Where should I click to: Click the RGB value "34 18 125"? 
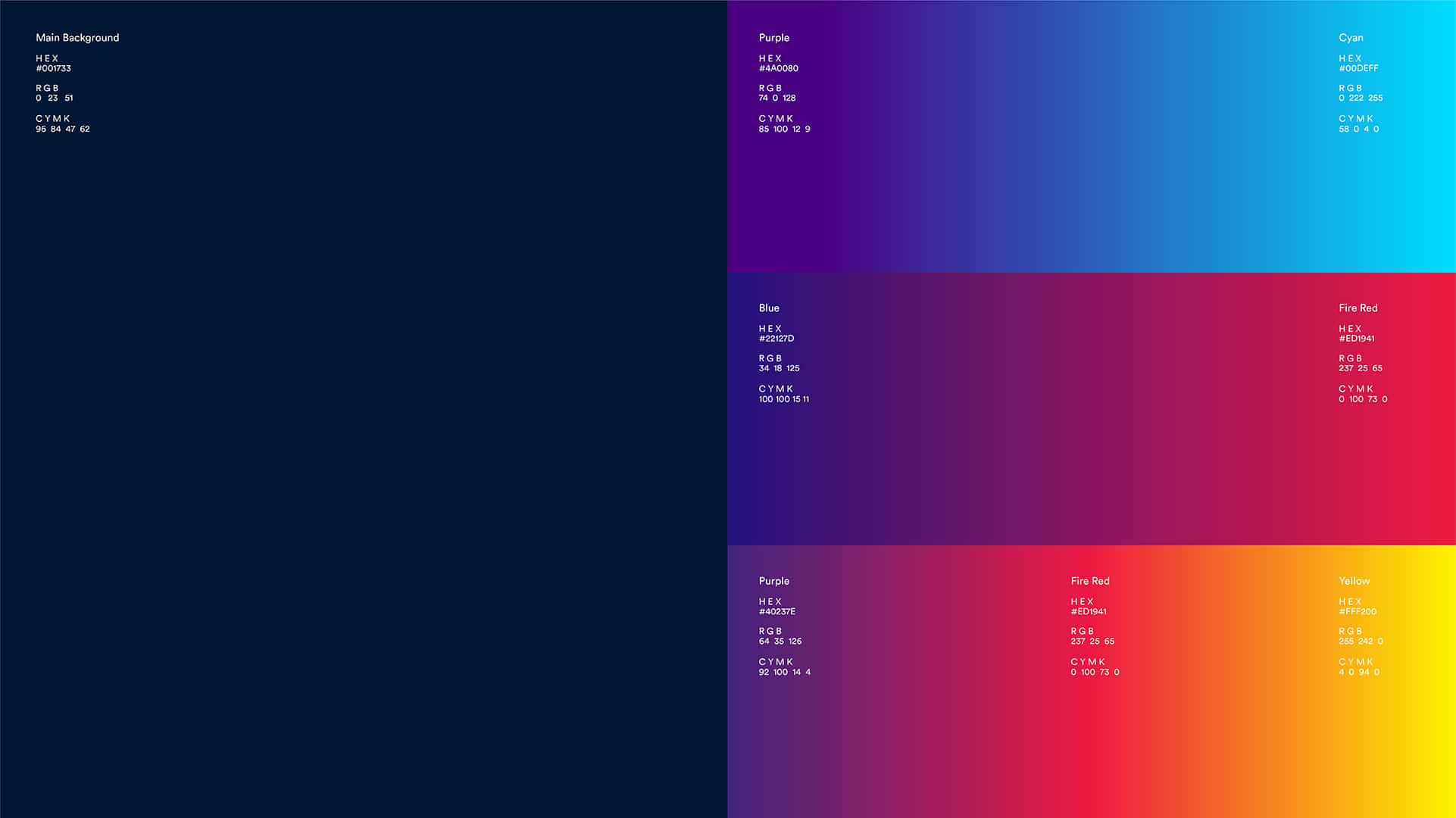pos(780,368)
